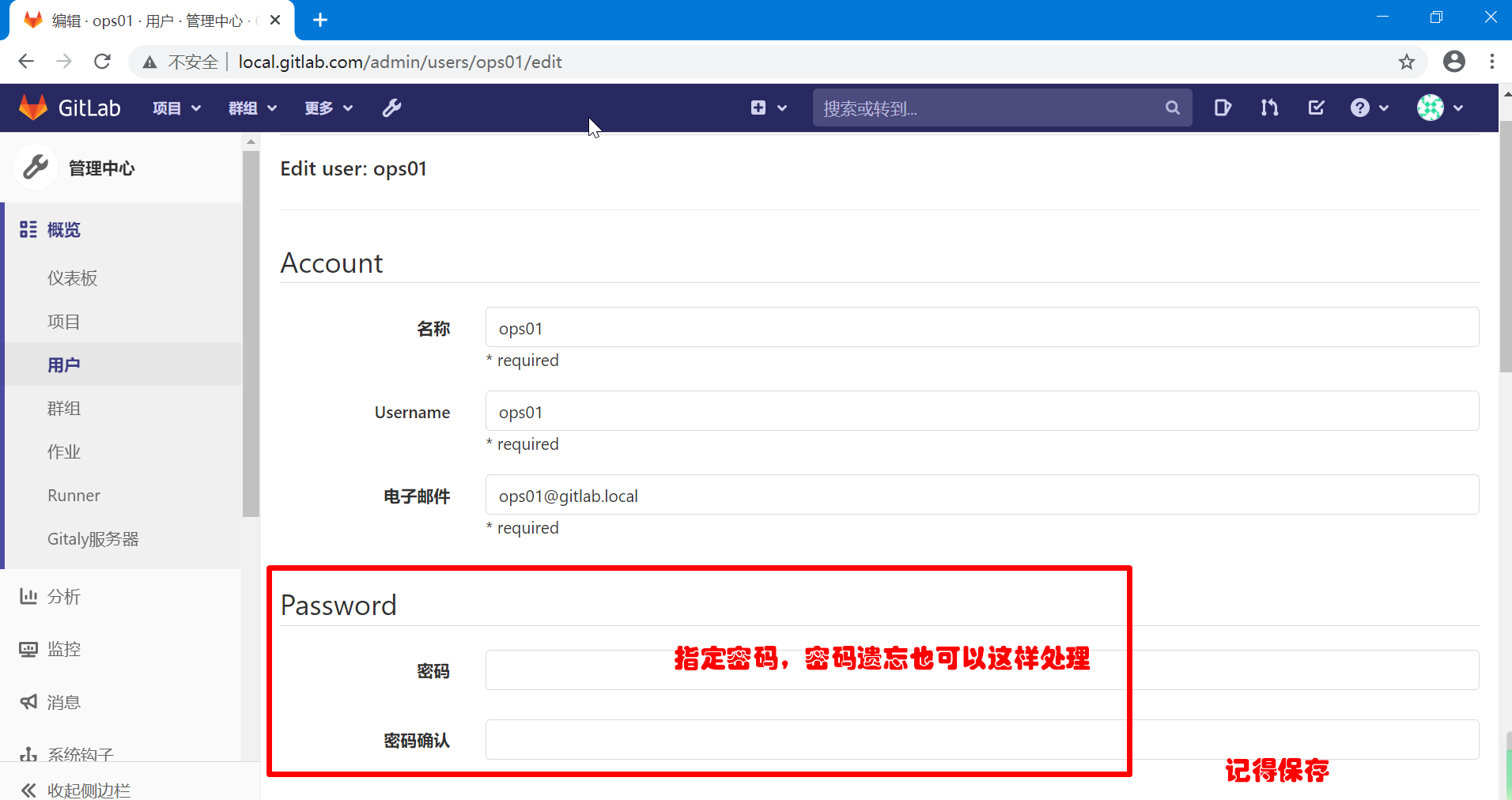Bookmark this page with the star
The image size is (1512, 800).
pyautogui.click(x=1406, y=62)
